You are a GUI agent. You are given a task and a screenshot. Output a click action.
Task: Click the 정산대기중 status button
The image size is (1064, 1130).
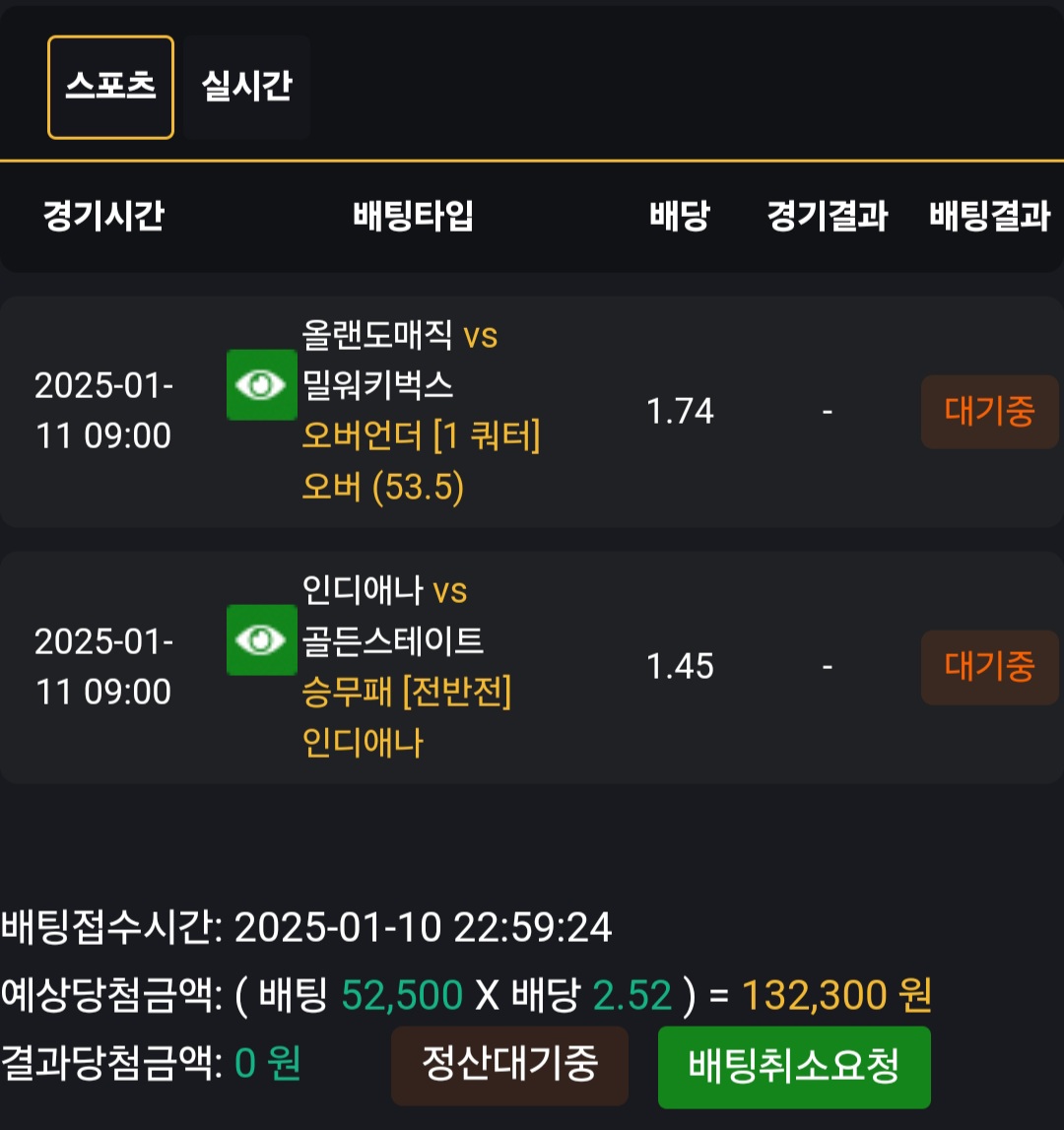click(509, 1066)
